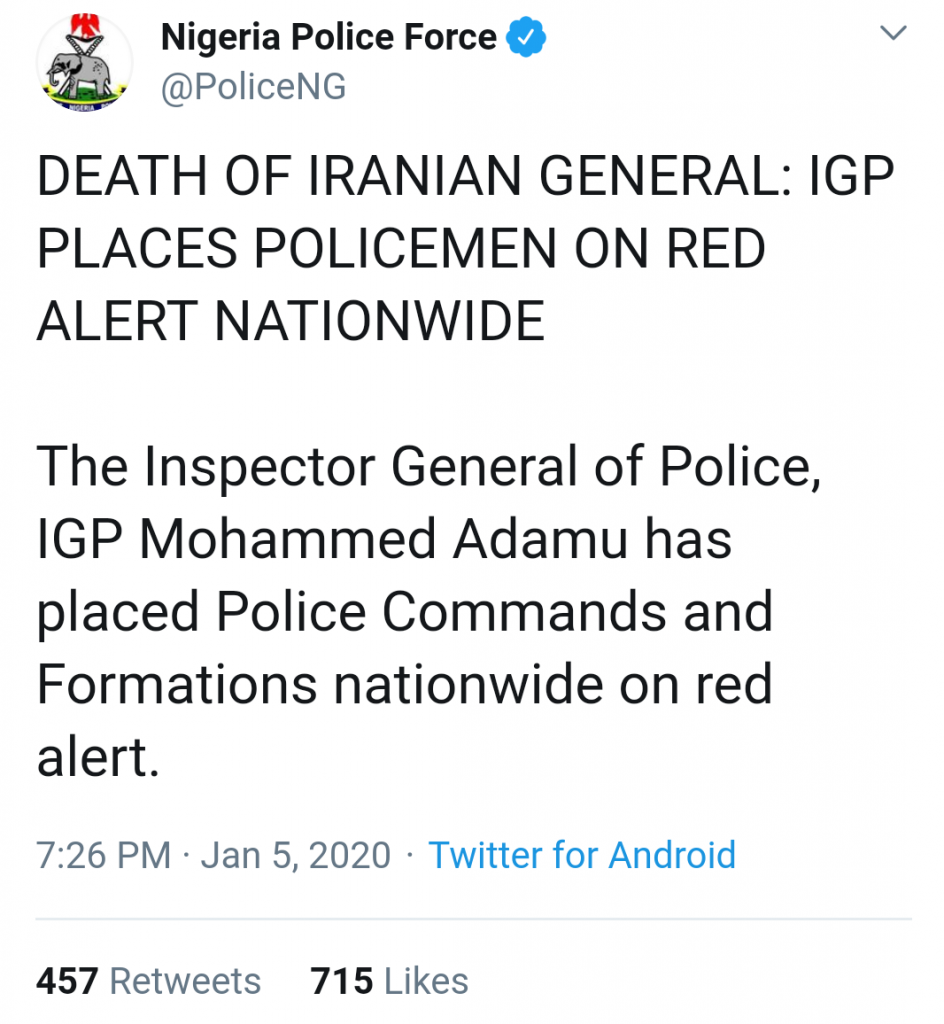Click the Jan 5, 2020 date
Screen dimensions: 944x1024
(x=297, y=856)
